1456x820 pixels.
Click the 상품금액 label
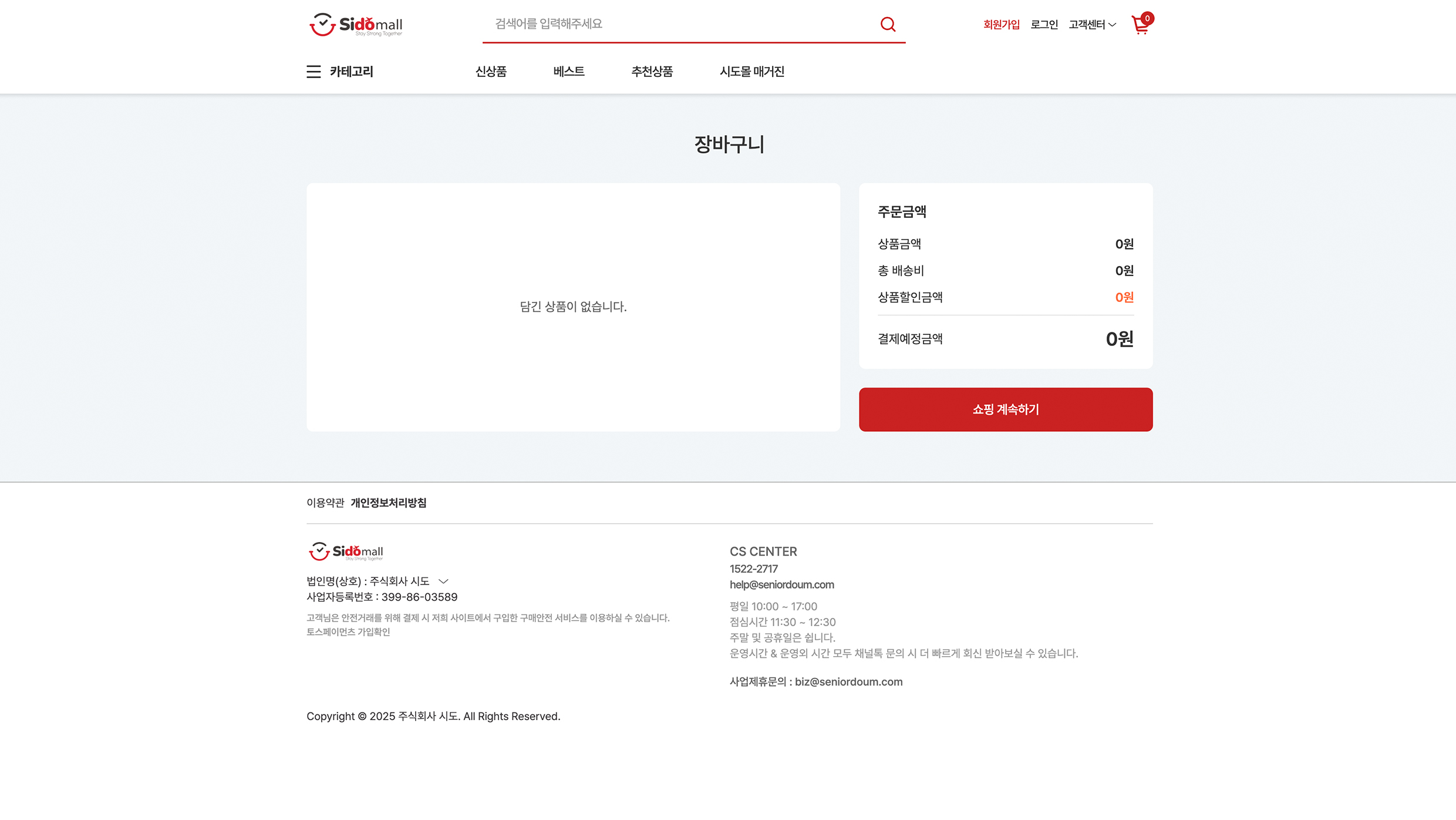pos(899,244)
